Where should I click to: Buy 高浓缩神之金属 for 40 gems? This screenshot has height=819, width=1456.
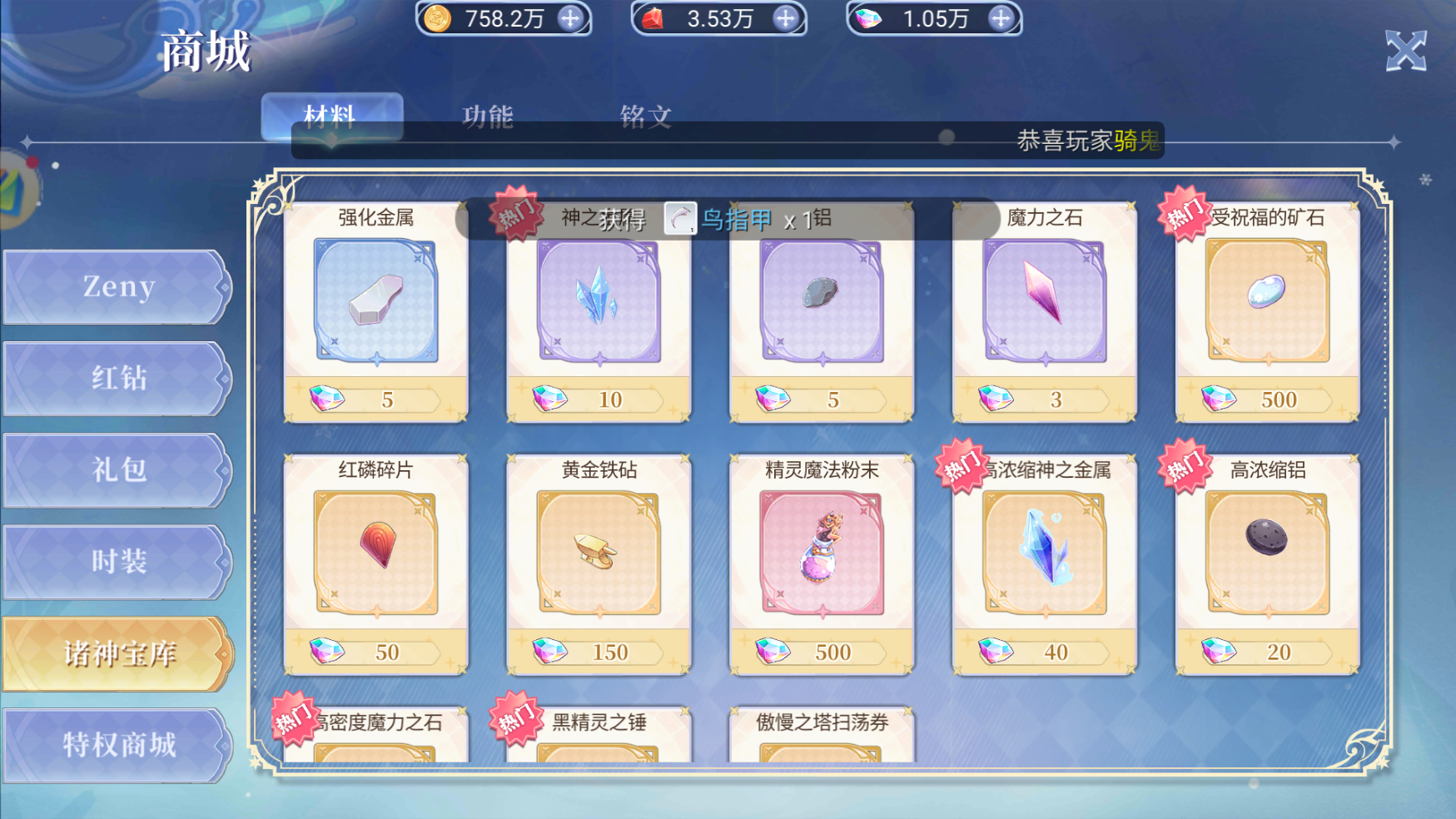pyautogui.click(x=1045, y=652)
